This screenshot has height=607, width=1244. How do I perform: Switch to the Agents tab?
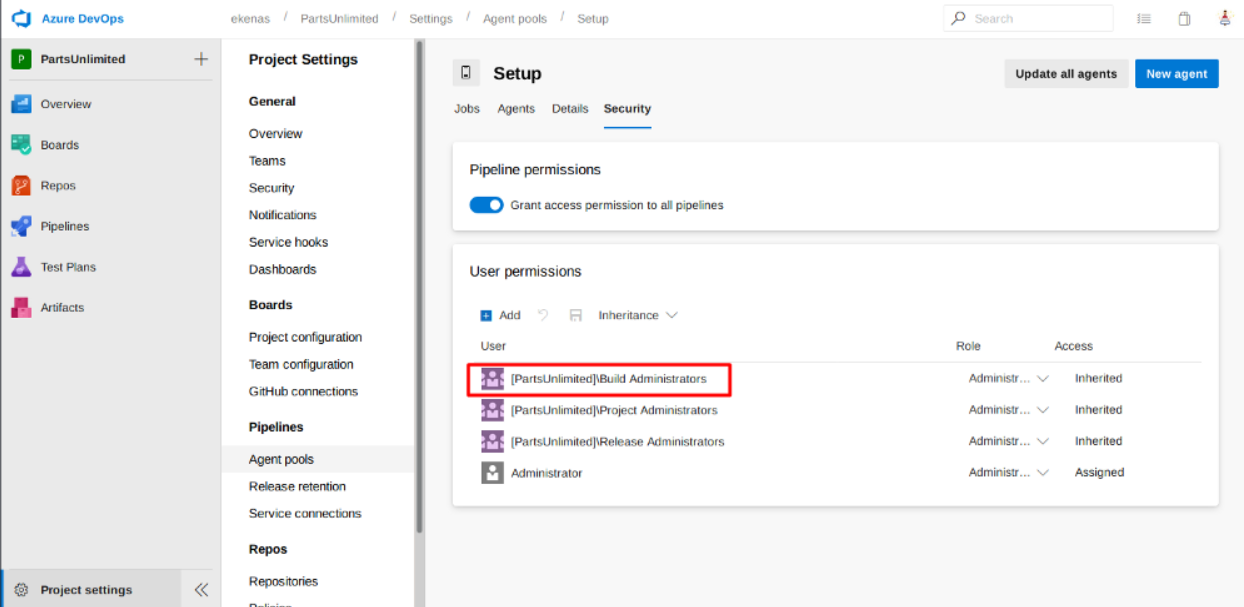[516, 109]
